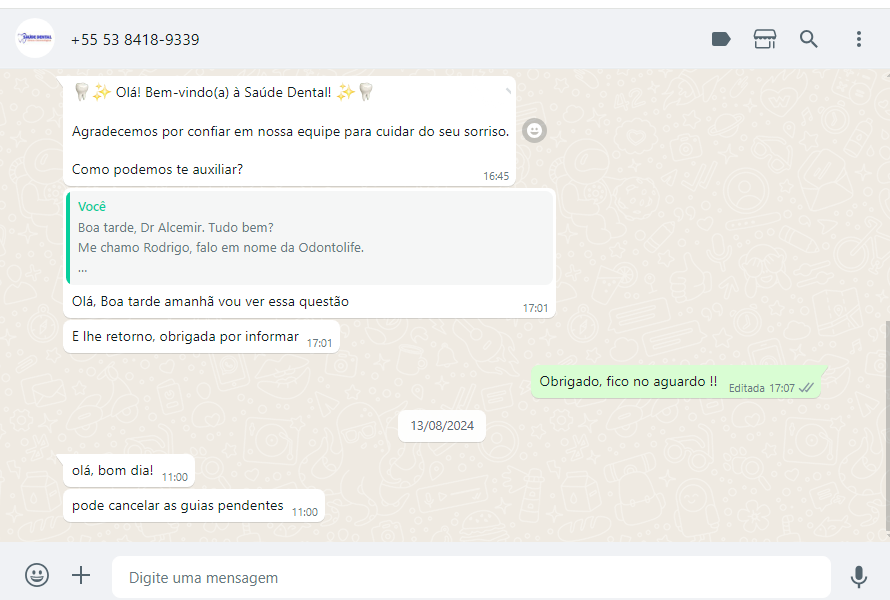890x600 pixels.
Task: React to welcome message with emoji button
Action: coord(534,131)
